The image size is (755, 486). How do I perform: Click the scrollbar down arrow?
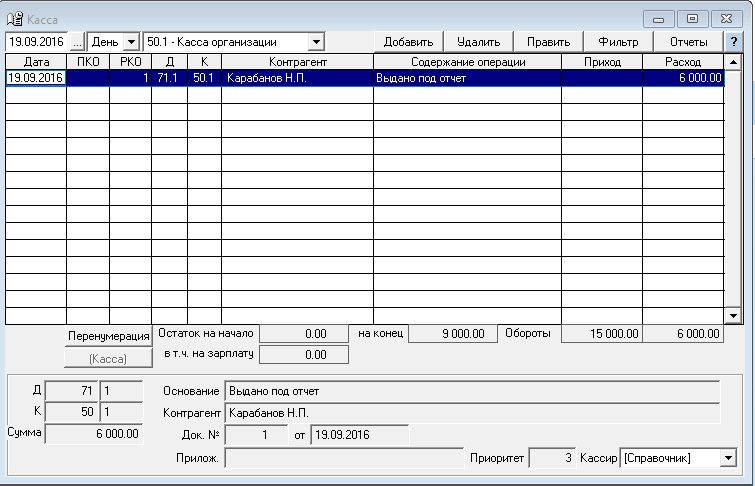(x=733, y=316)
